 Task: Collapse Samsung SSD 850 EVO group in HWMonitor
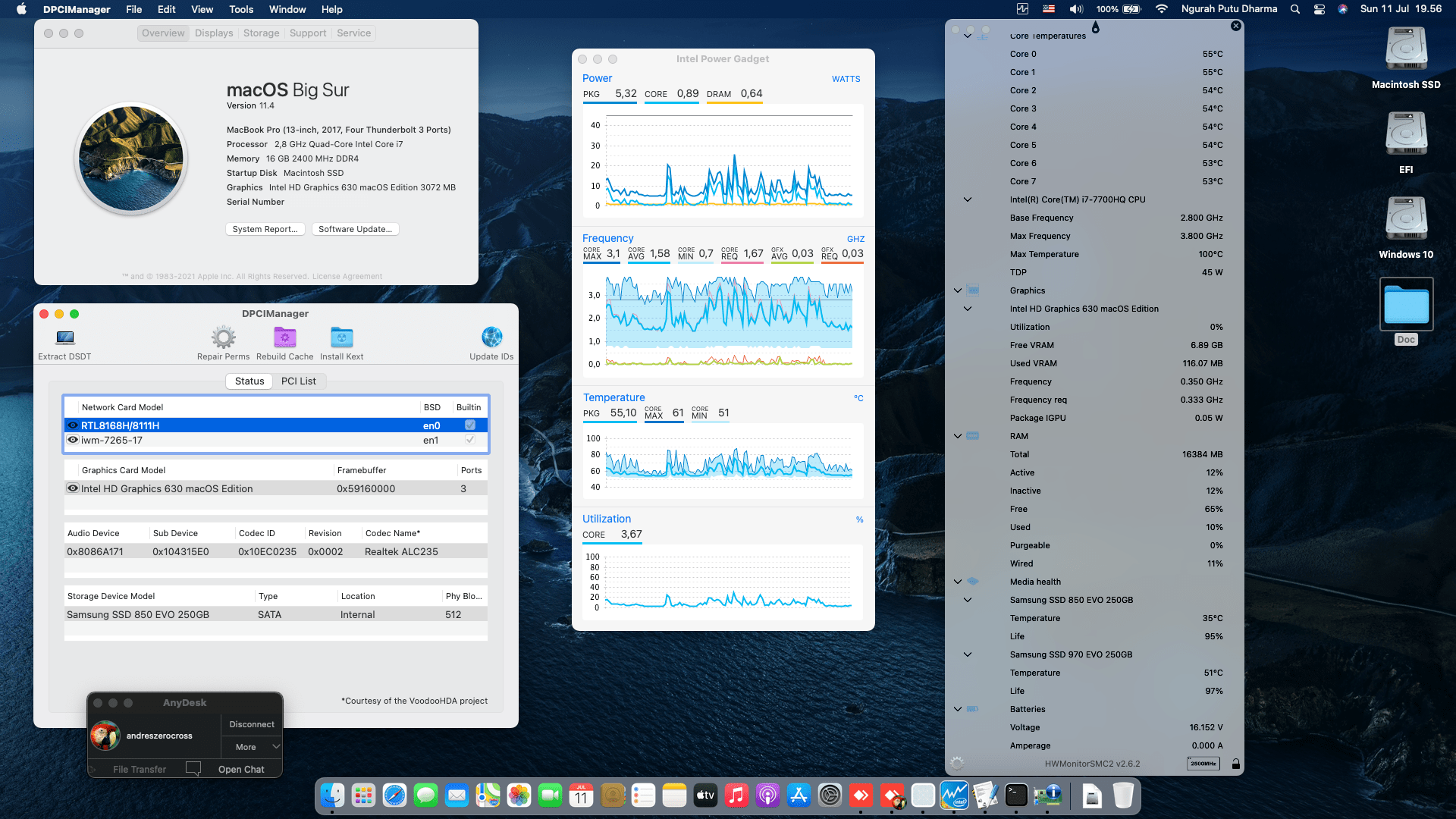click(968, 600)
